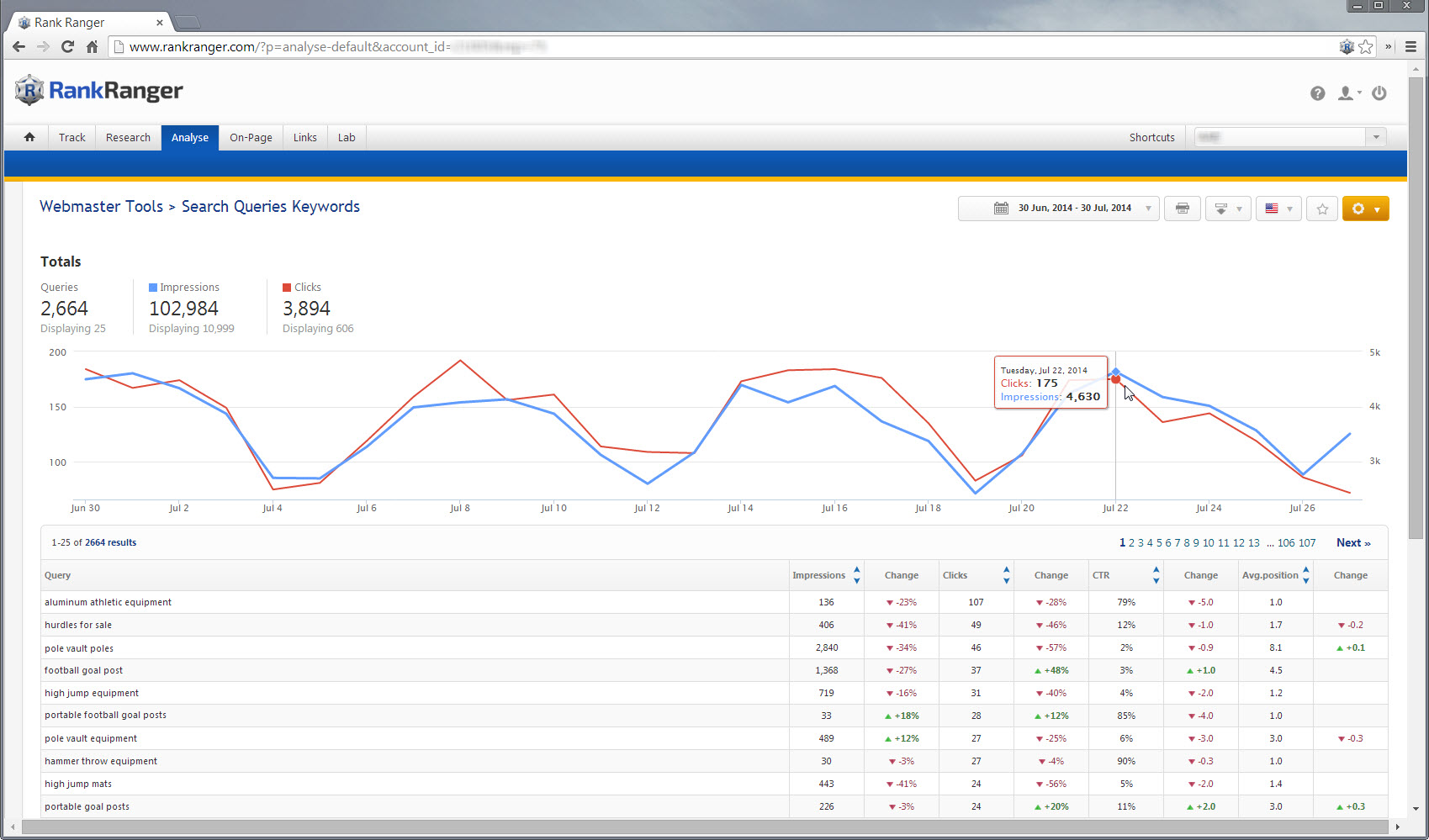
Task: Click the star favorite icon
Action: click(x=1322, y=209)
